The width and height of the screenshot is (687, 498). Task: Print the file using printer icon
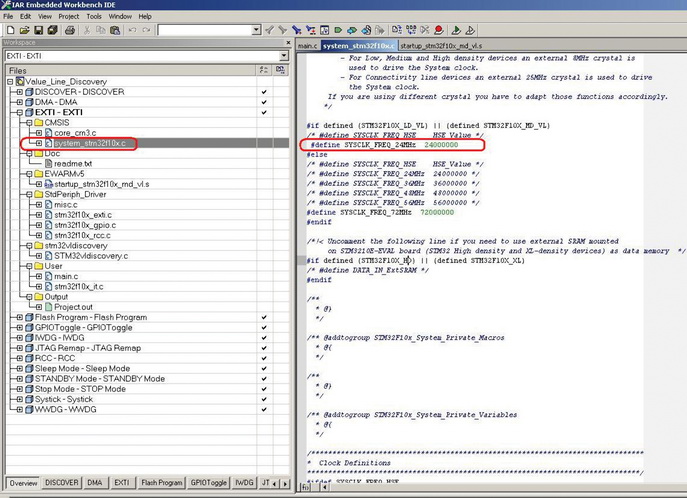70,30
